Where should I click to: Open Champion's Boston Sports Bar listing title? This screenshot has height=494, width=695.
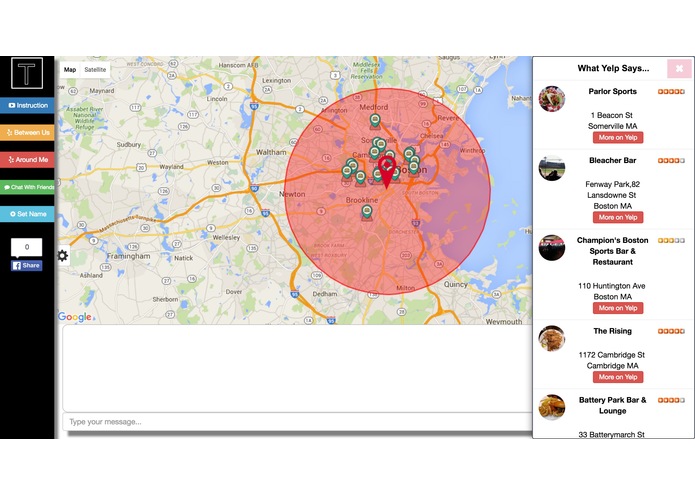click(x=613, y=251)
